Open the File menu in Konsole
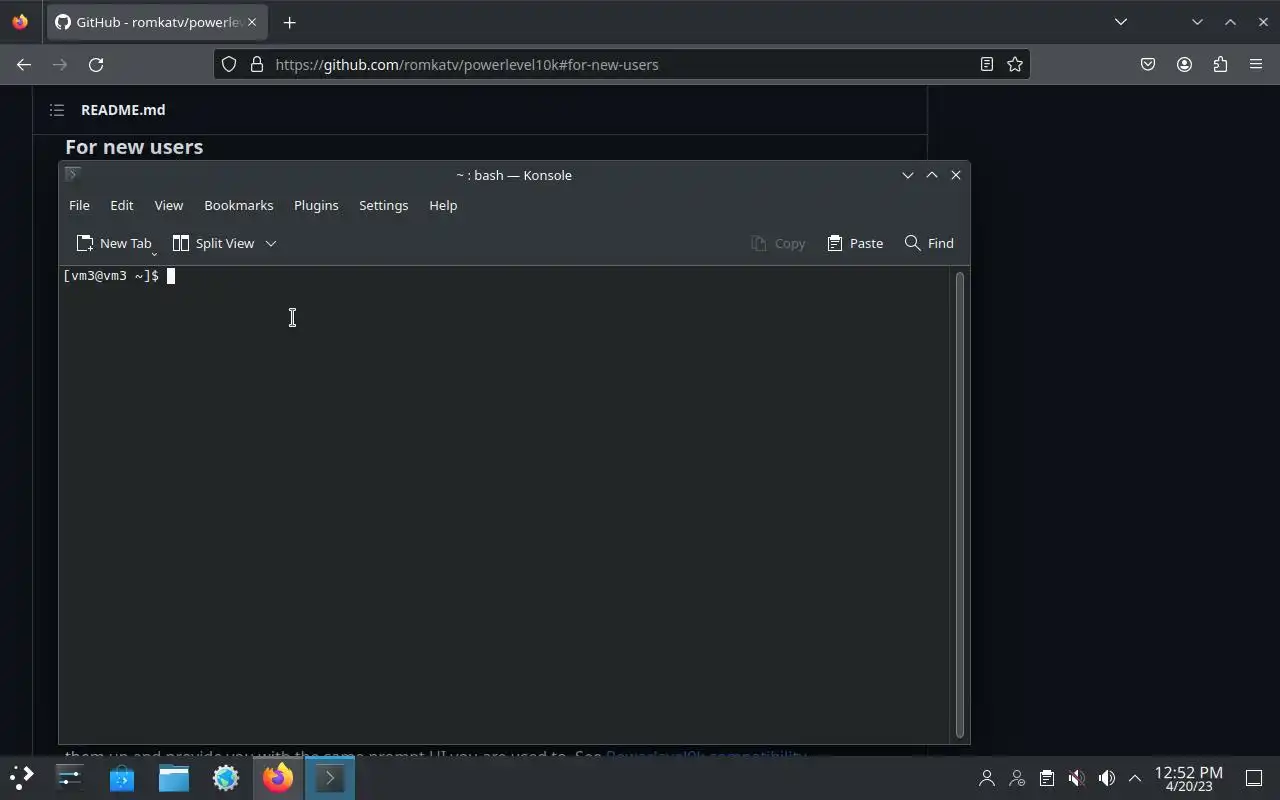The height and width of the screenshot is (800, 1280). click(79, 205)
